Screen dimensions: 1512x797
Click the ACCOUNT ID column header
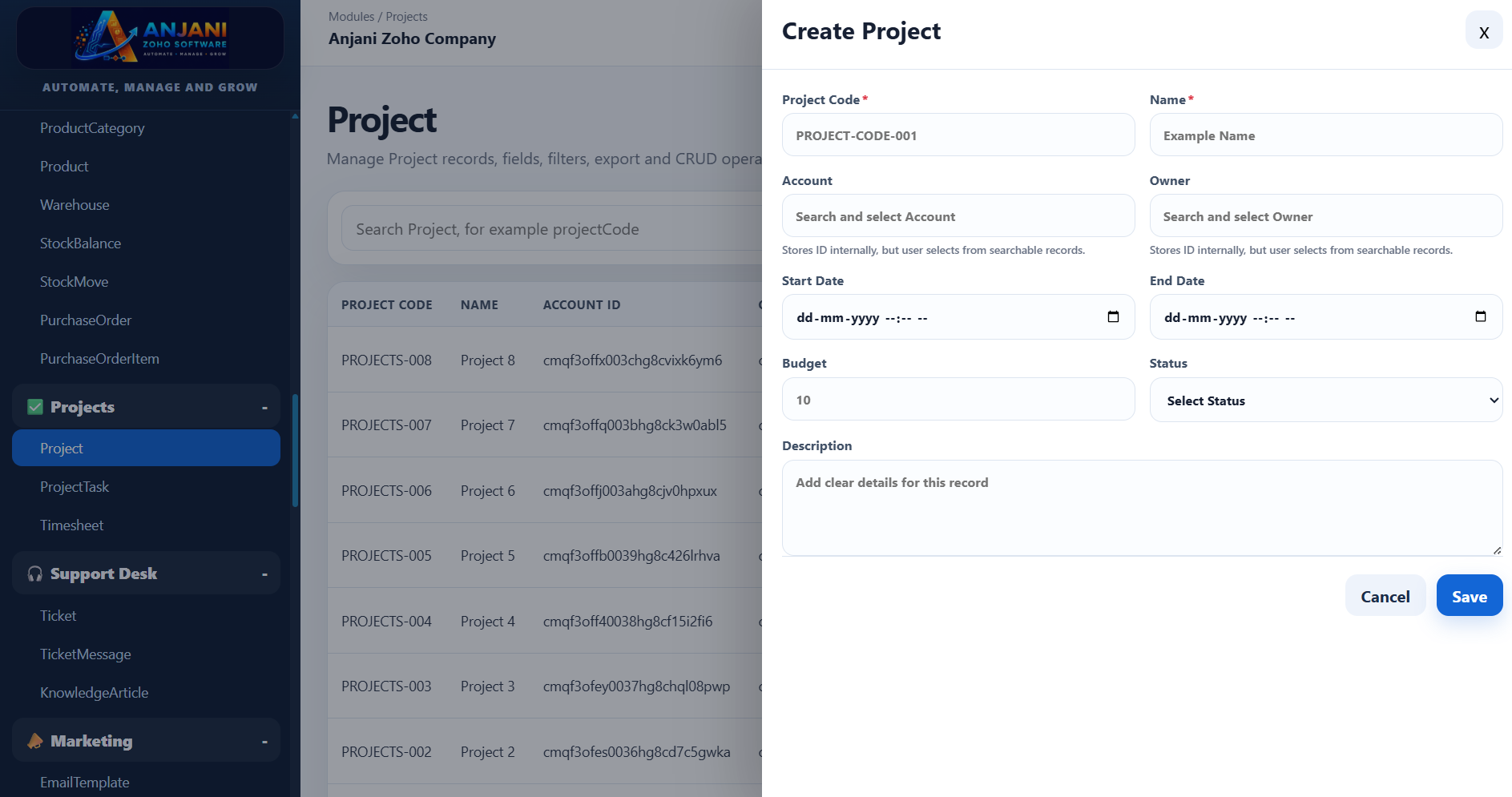point(582,305)
